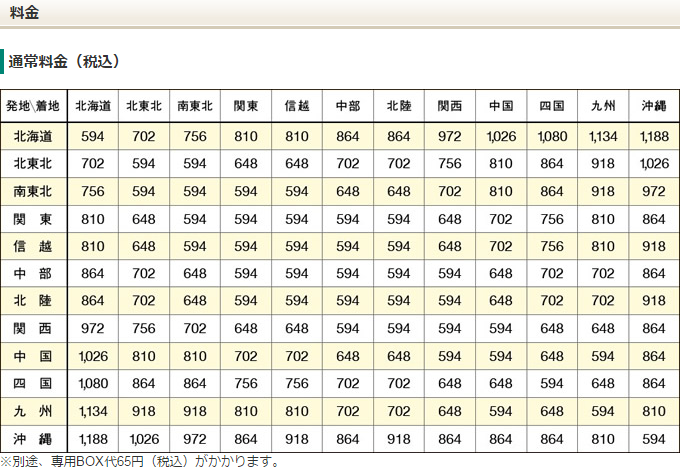Viewport: 680px width, 468px height.
Task: Click the 北東北 row label
Action: (x=33, y=164)
